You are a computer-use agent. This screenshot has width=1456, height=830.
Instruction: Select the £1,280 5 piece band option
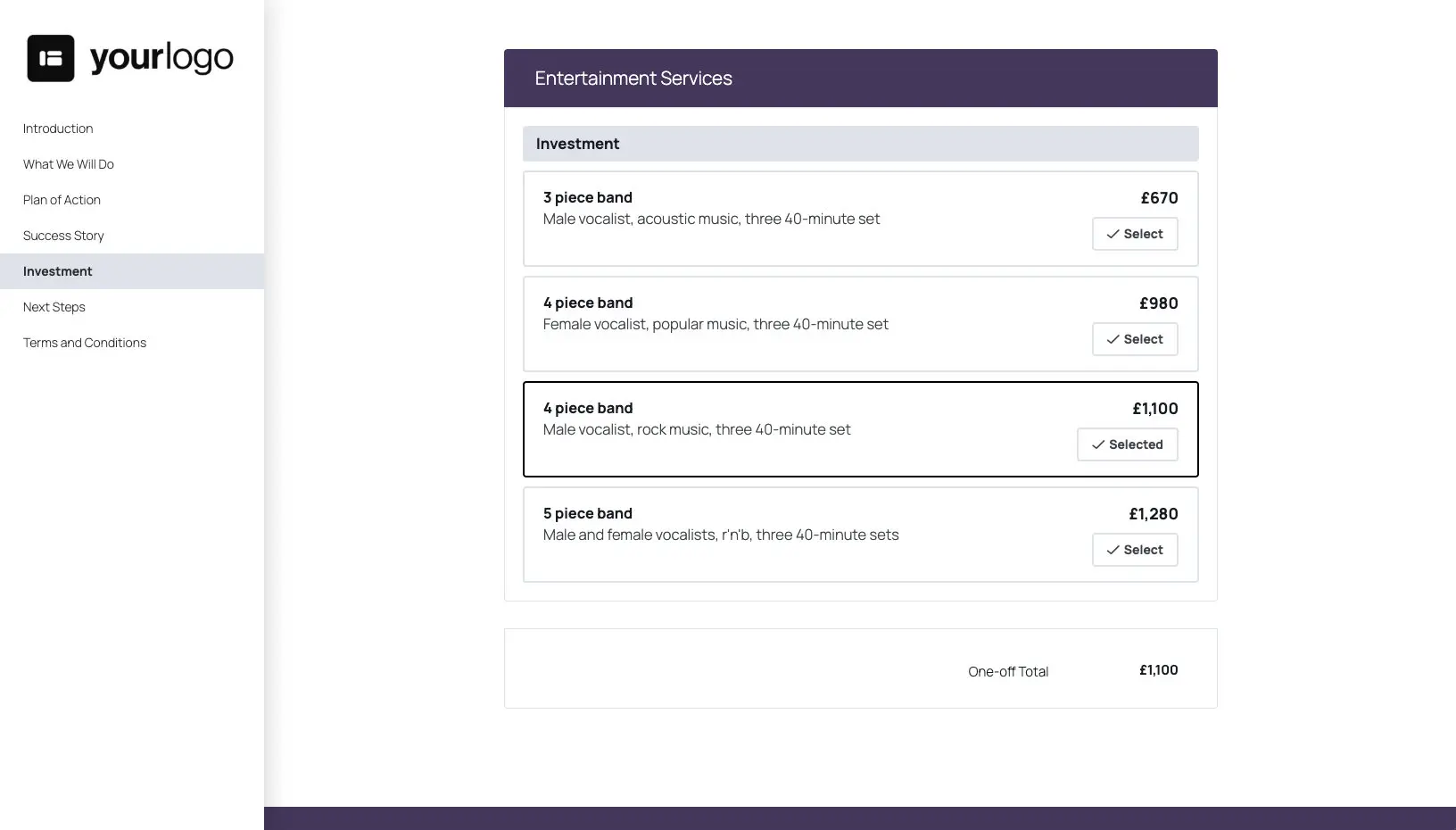tap(1135, 550)
